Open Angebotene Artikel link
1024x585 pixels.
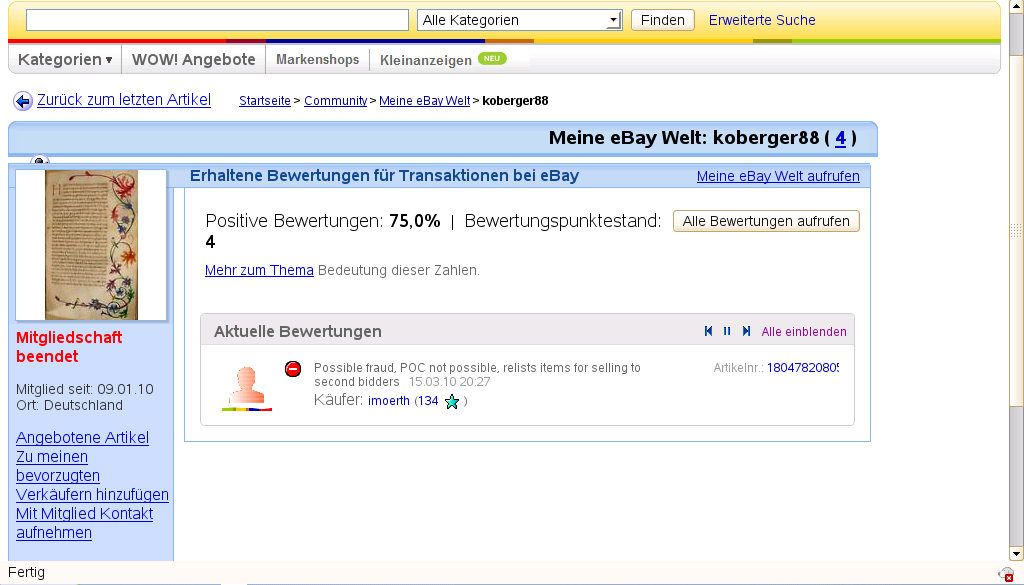(82, 437)
